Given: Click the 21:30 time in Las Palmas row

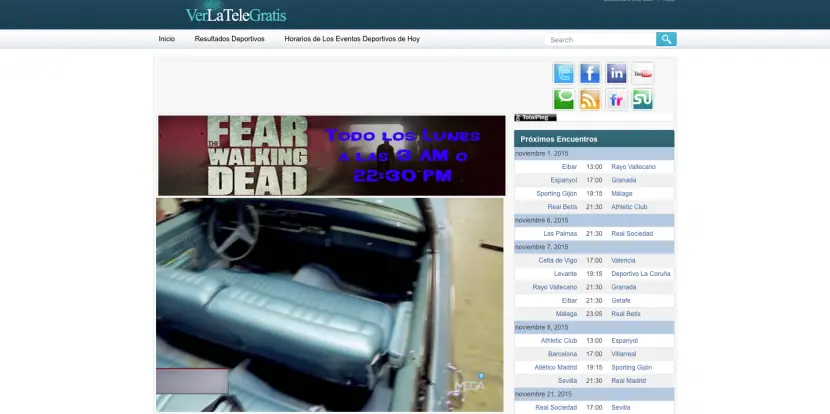Looking at the screenshot, I should 594,233.
